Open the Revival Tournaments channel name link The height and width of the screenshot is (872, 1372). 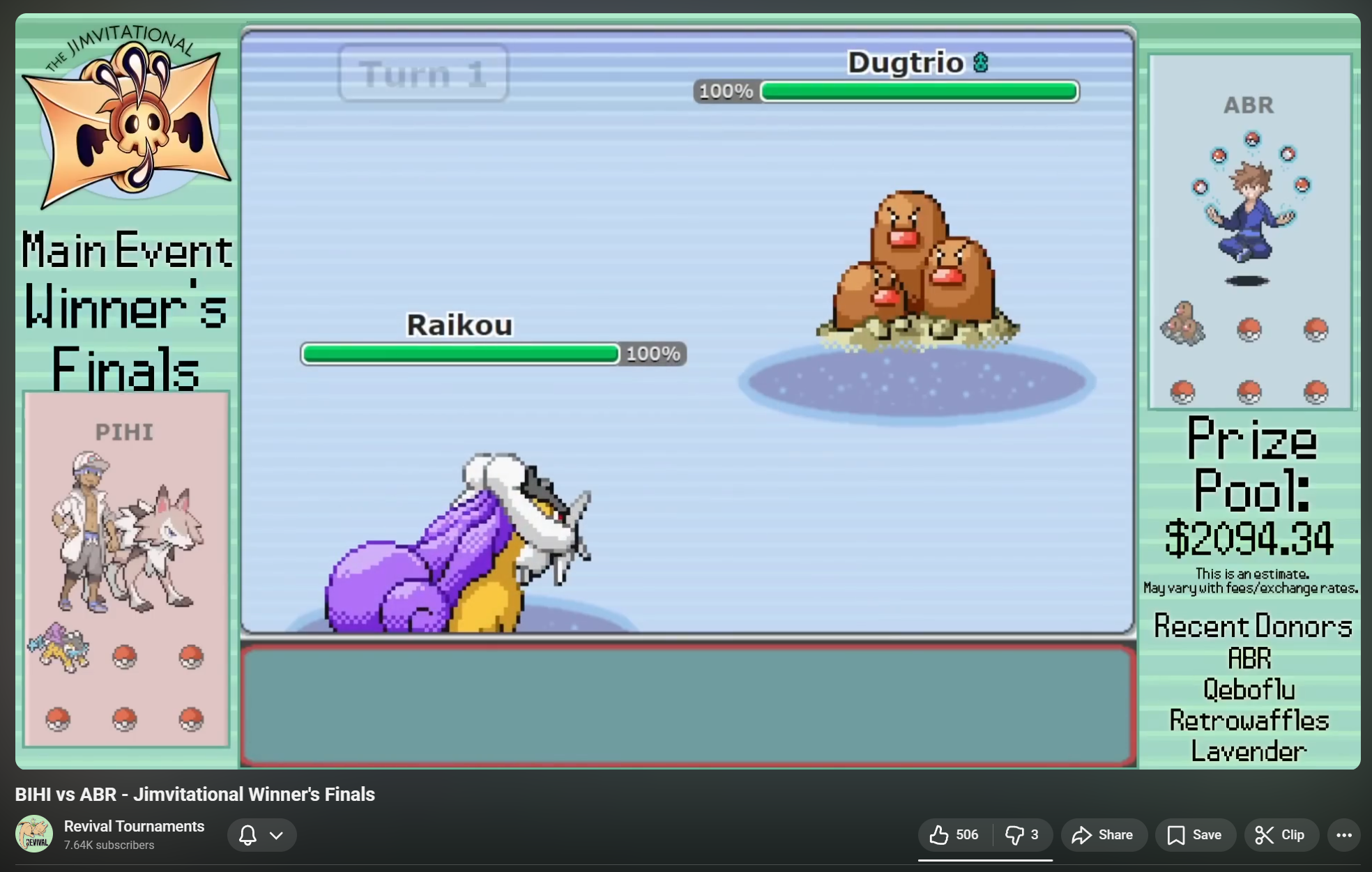point(134,826)
